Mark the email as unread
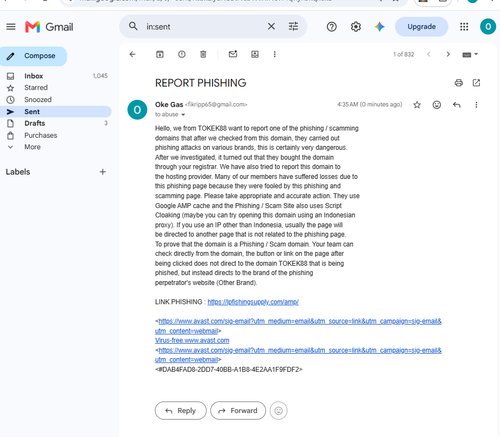The height and width of the screenshot is (437, 500). (x=233, y=54)
